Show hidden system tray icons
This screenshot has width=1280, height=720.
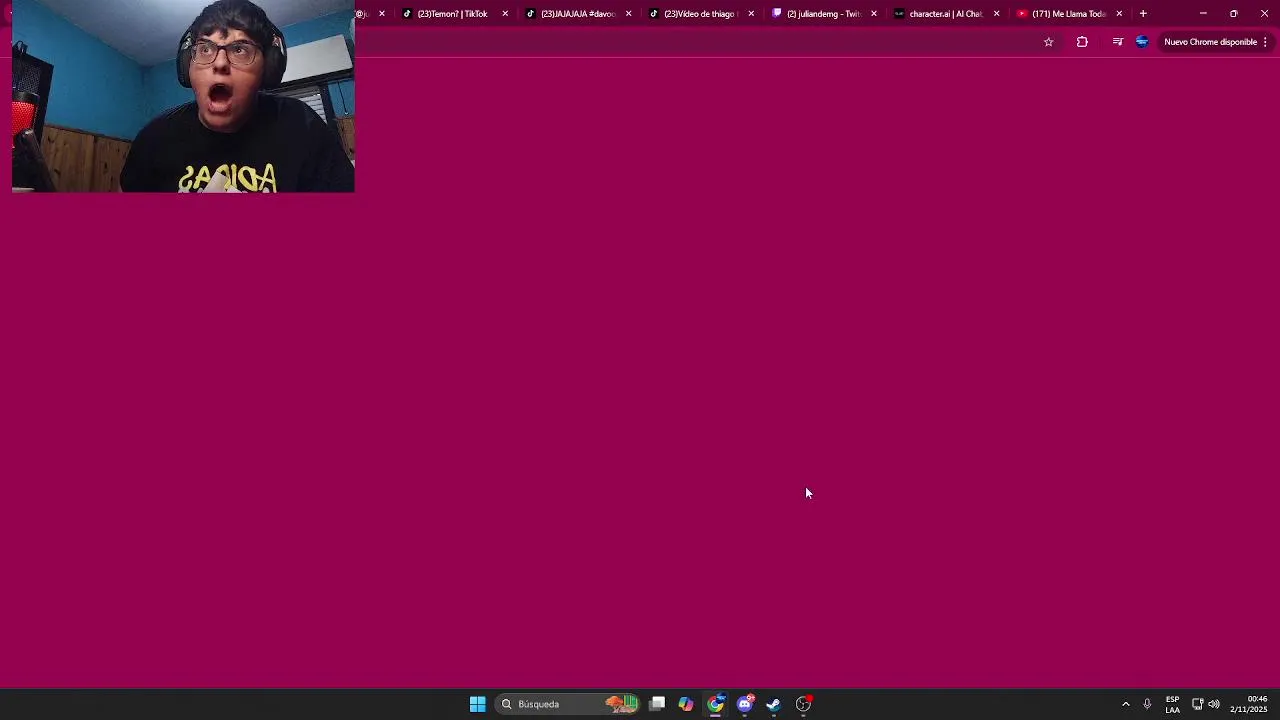tap(1125, 704)
